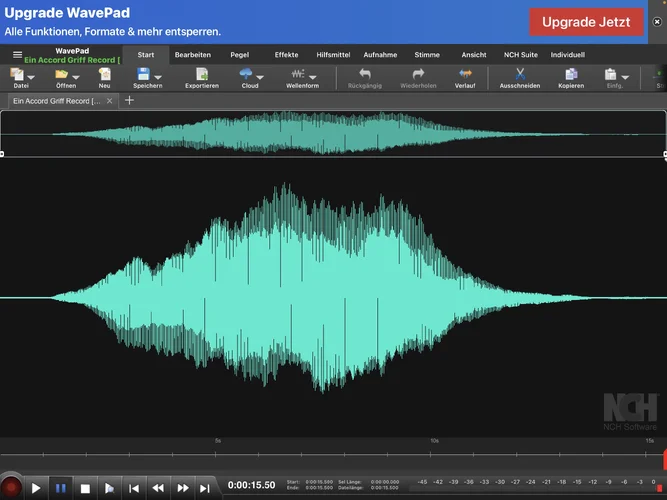Expand the Speichern dropdown arrow
Image resolution: width=667 pixels, height=500 pixels.
tap(158, 77)
